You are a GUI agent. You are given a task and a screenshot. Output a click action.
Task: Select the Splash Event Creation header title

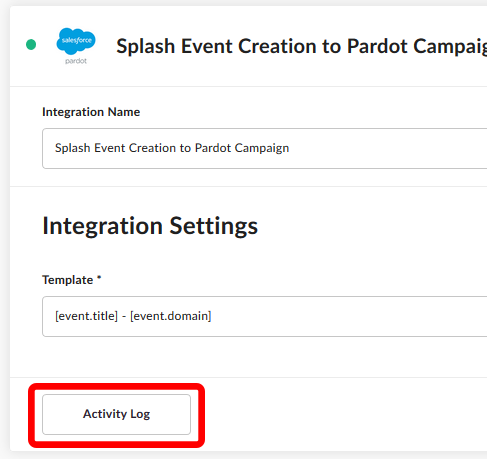click(x=302, y=46)
